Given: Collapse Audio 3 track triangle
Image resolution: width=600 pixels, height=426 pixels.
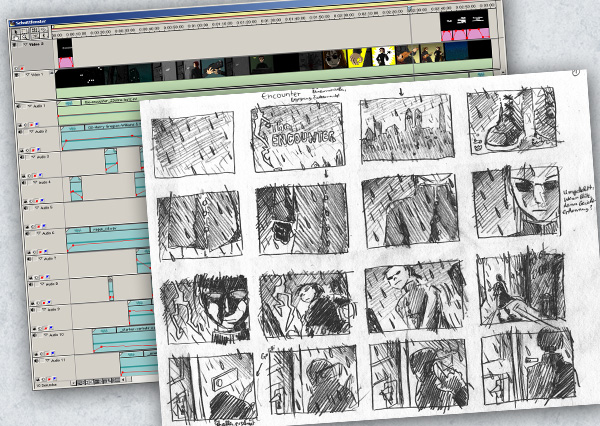Looking at the screenshot, I should (x=33, y=157).
